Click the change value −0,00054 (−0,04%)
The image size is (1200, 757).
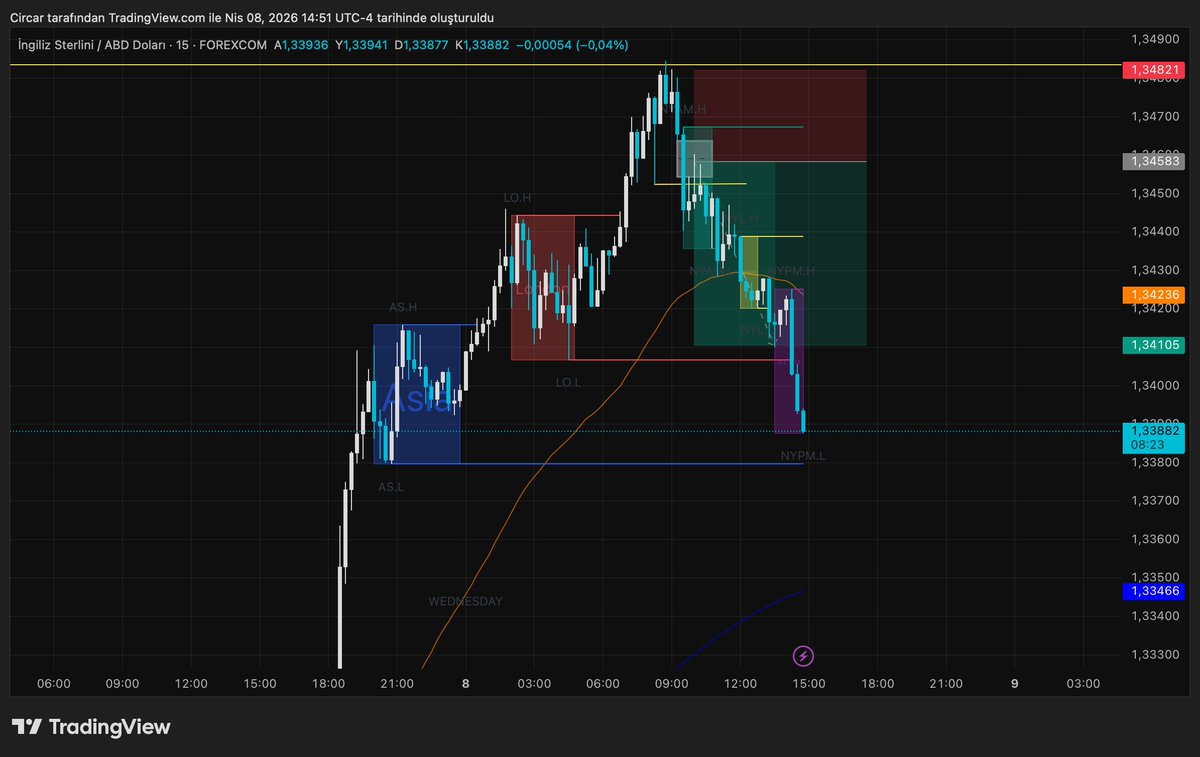point(572,45)
